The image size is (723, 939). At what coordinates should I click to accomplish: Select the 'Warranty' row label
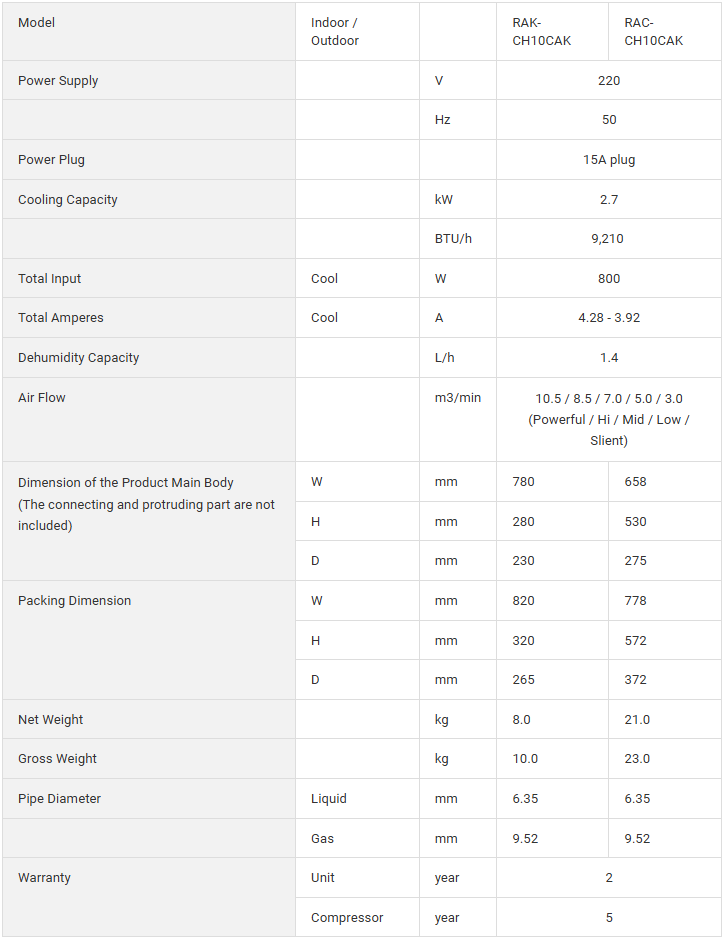click(45, 878)
